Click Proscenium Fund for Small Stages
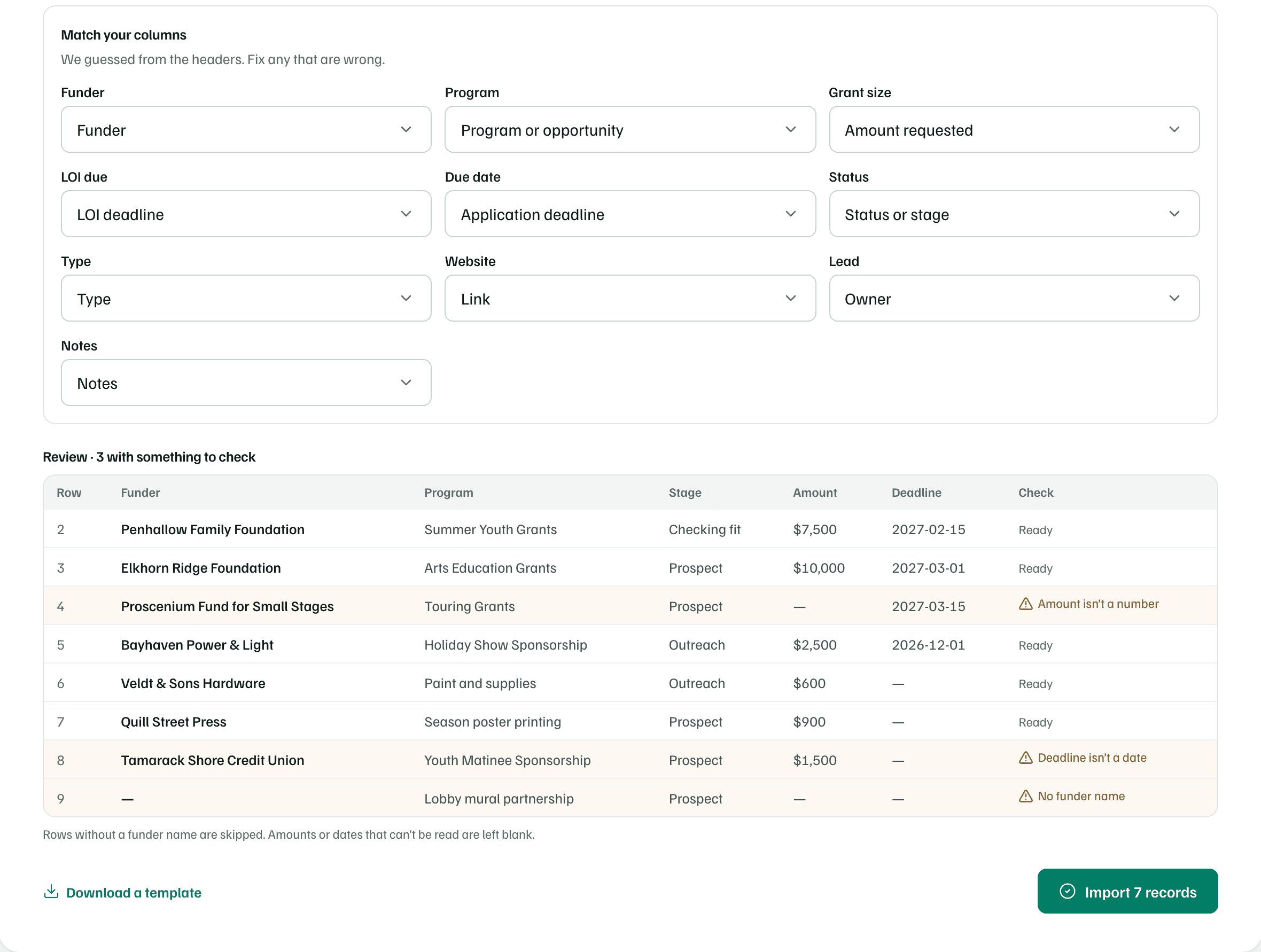 227,606
